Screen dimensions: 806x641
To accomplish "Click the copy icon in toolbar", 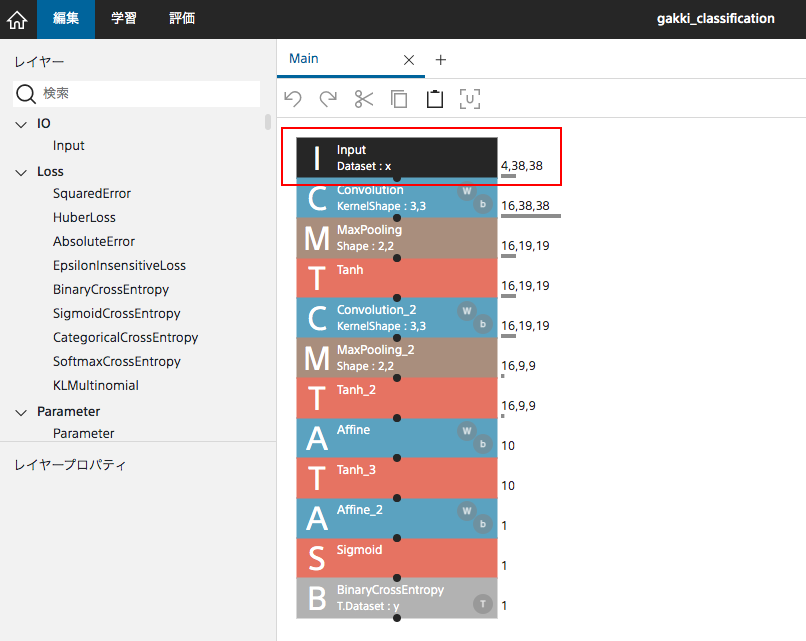I will (x=399, y=98).
